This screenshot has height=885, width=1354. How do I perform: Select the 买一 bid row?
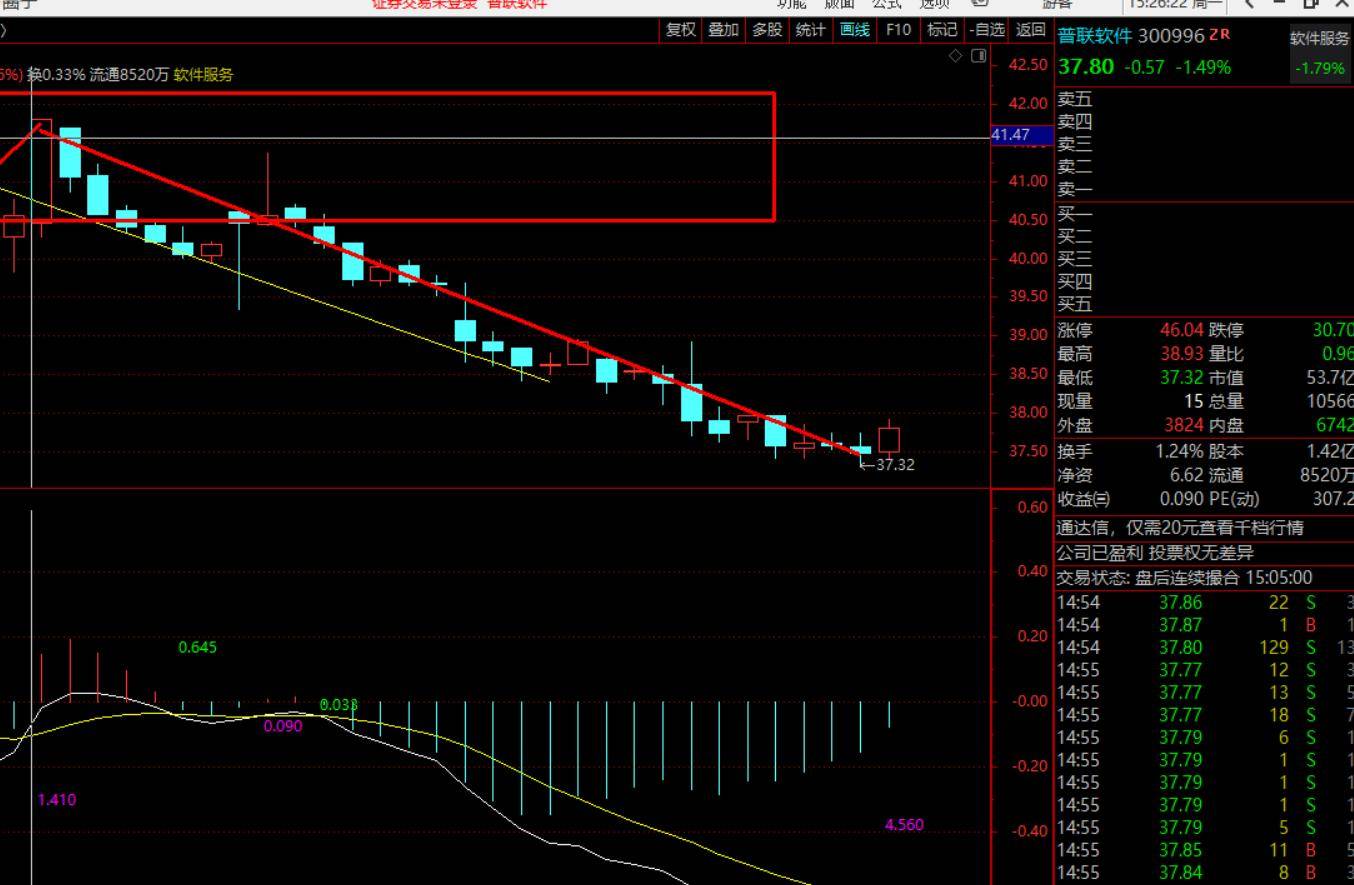click(1205, 214)
